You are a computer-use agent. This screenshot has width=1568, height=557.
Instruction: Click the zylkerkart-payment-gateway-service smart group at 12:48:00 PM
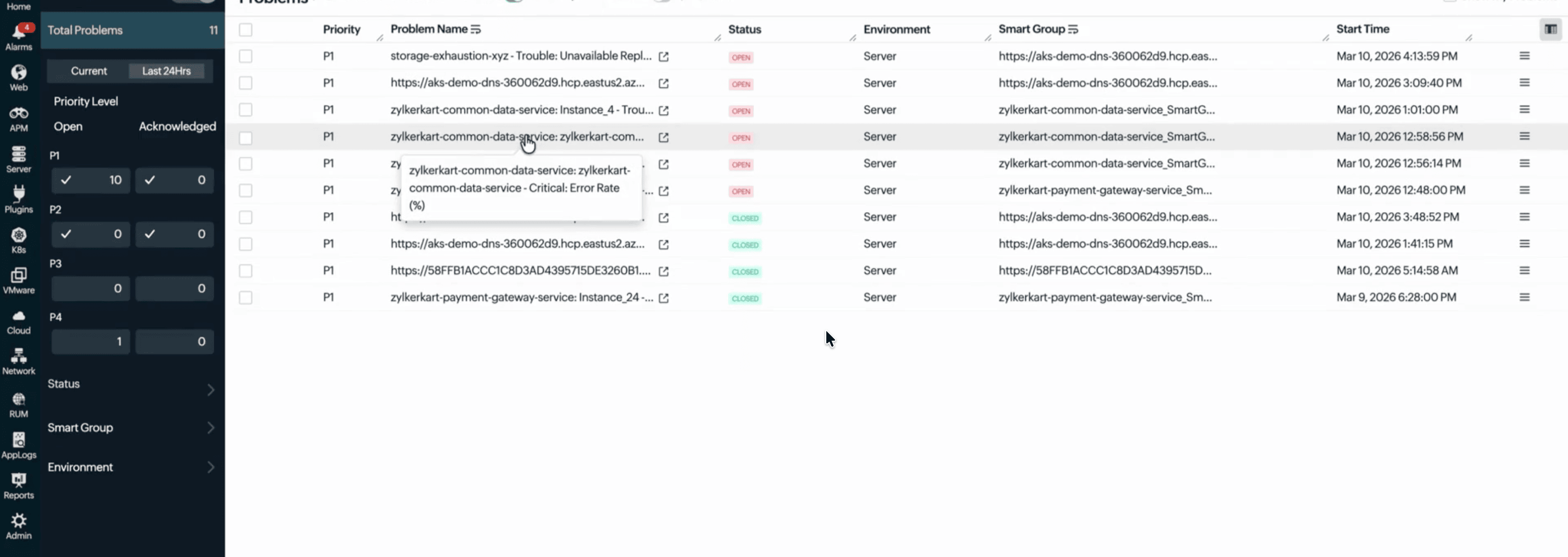[1105, 191]
